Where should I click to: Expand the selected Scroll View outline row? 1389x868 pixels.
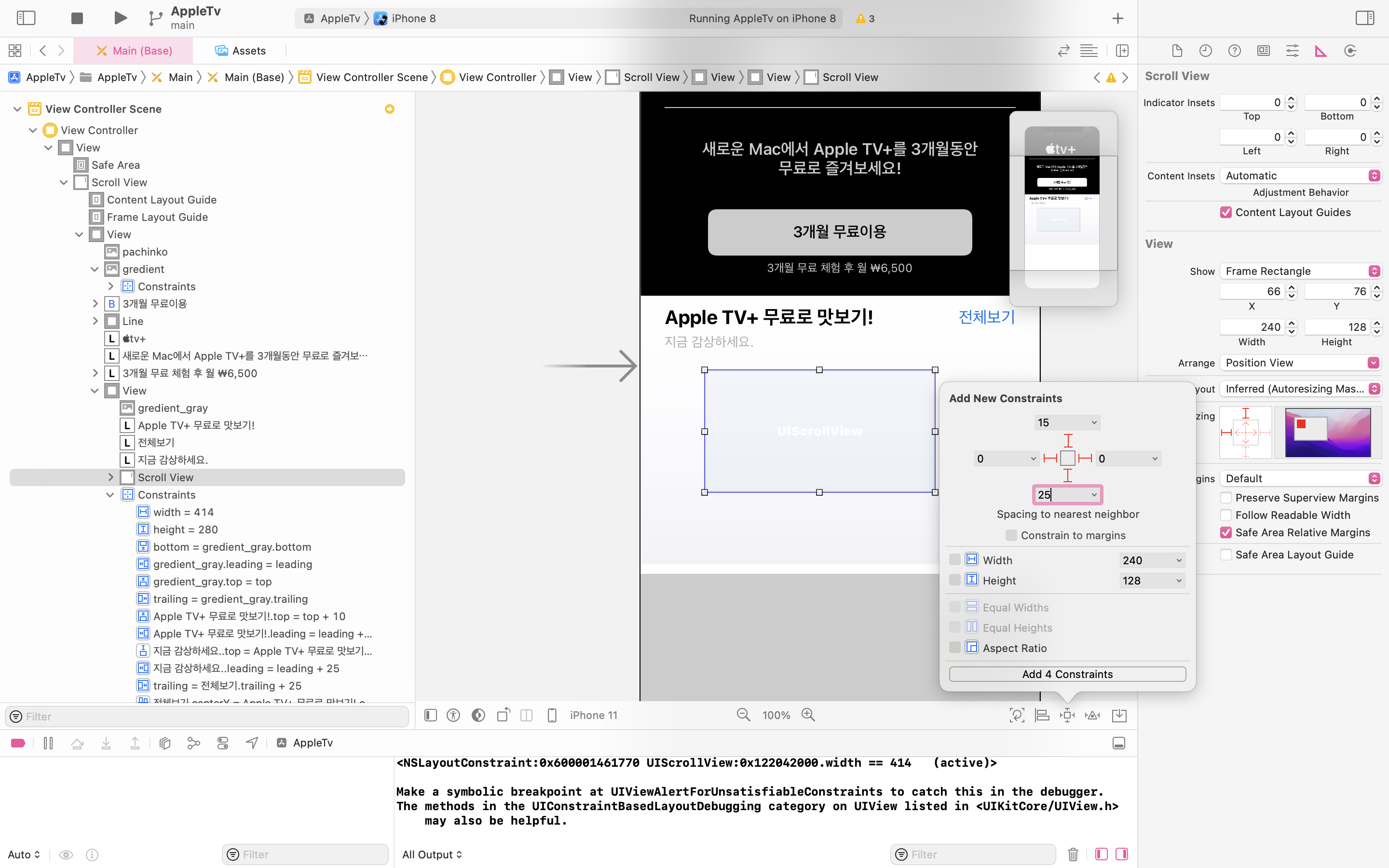[x=111, y=477]
